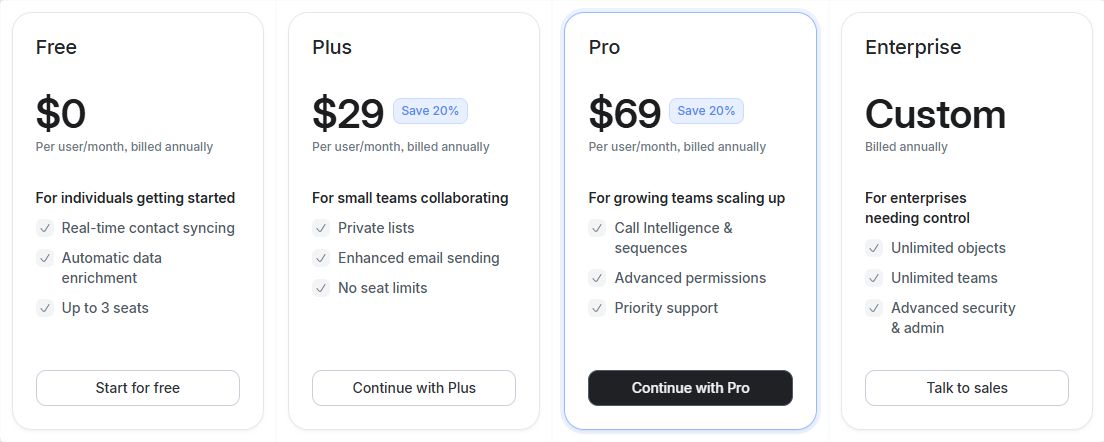This screenshot has height=442, width=1104.
Task: Click check icon beside Call Intelligence & sequences
Action: [x=597, y=228]
